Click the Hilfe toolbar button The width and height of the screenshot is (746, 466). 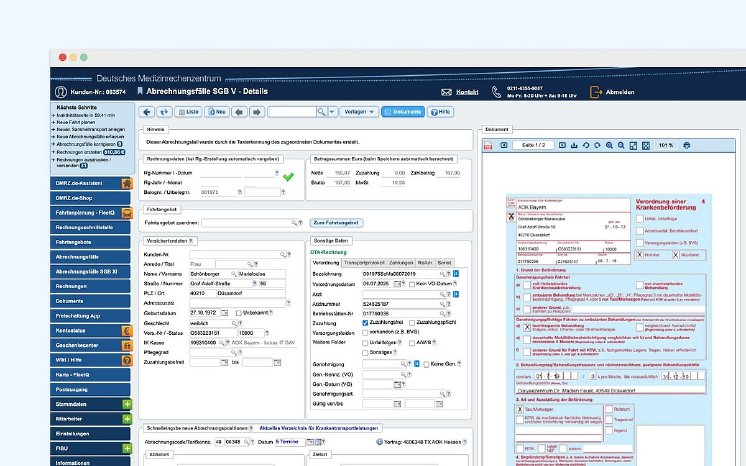pos(441,112)
